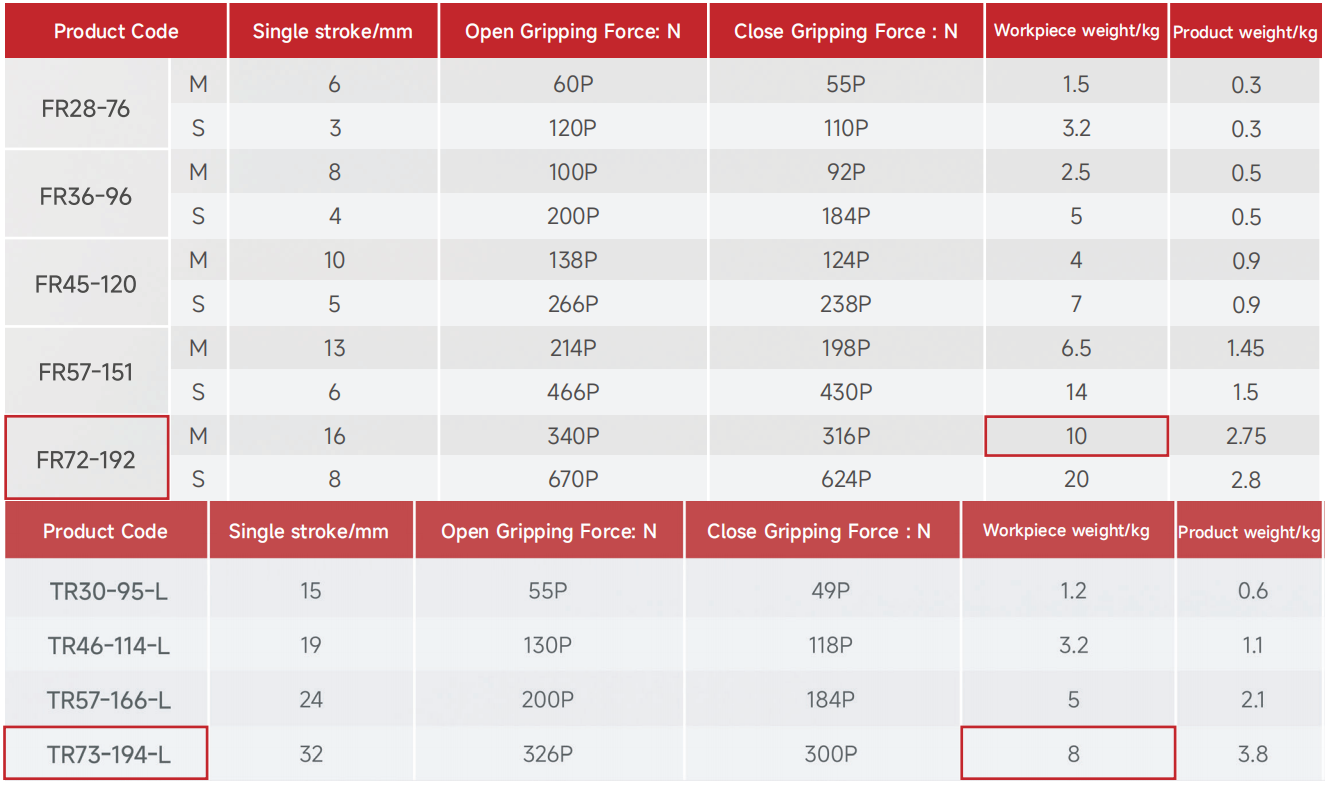Screen dimensions: 1332x788
Task: Click the highlighted TR73-194-L product code cell
Action: coord(108,755)
